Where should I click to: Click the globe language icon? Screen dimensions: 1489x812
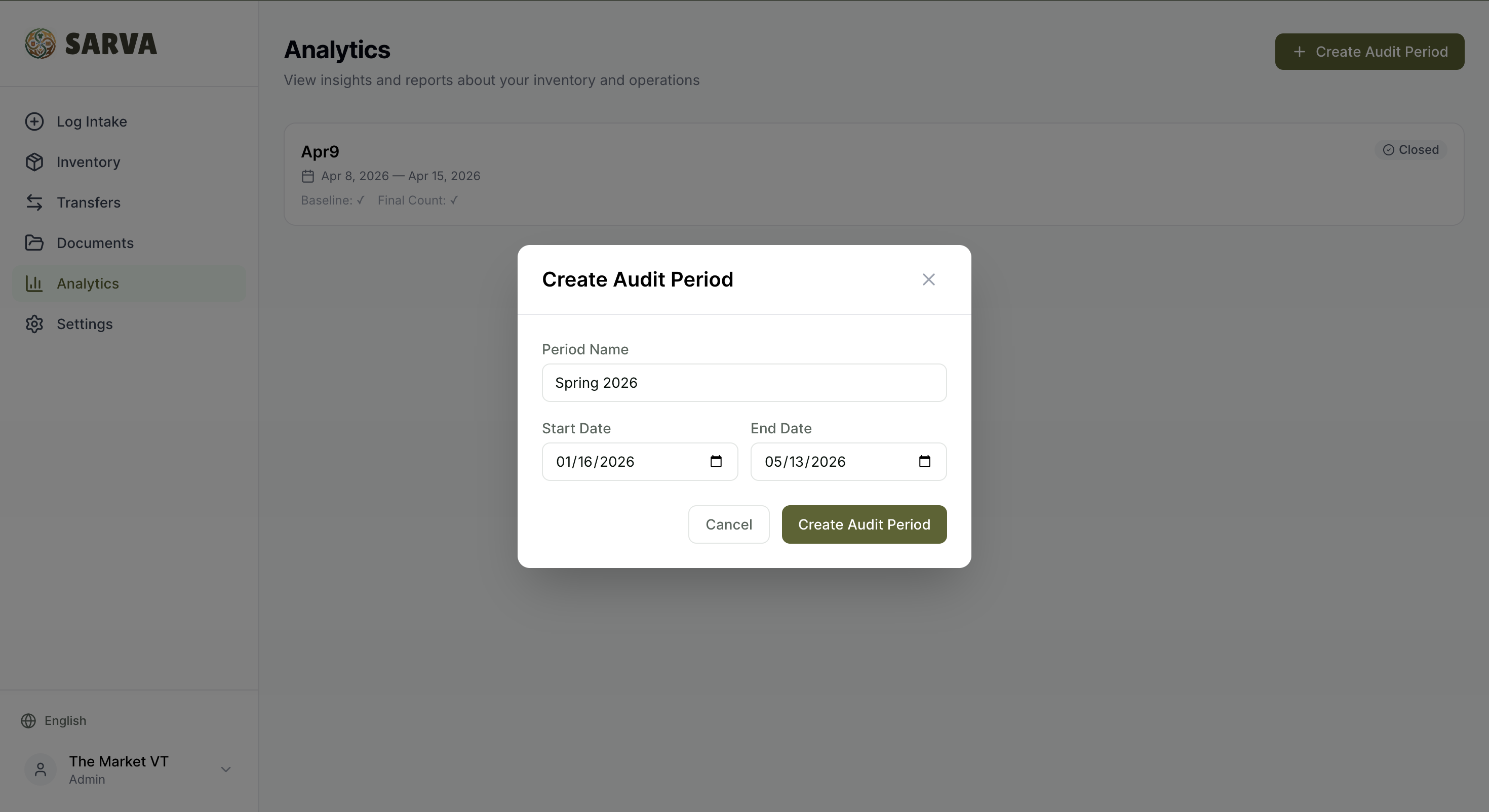tap(28, 721)
